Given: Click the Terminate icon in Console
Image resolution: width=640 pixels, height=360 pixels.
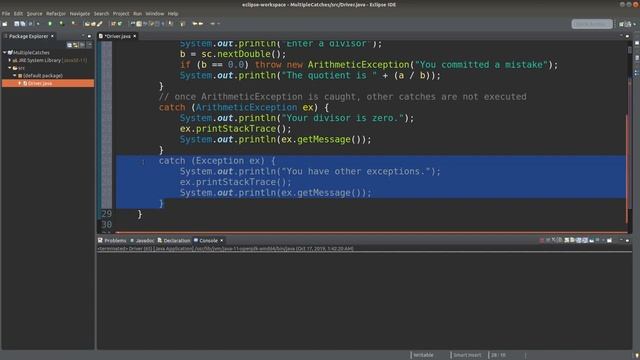Looking at the screenshot, I should pyautogui.click(x=542, y=240).
